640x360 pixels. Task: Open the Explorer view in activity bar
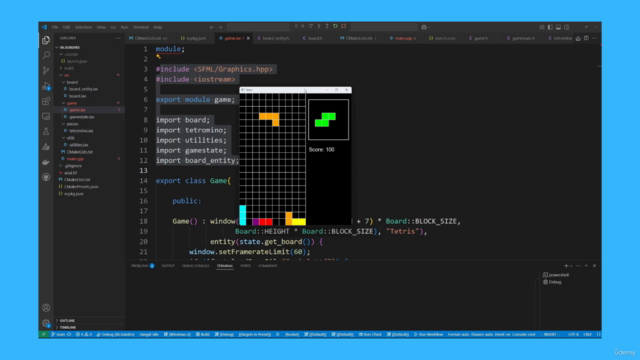pyautogui.click(x=46, y=40)
